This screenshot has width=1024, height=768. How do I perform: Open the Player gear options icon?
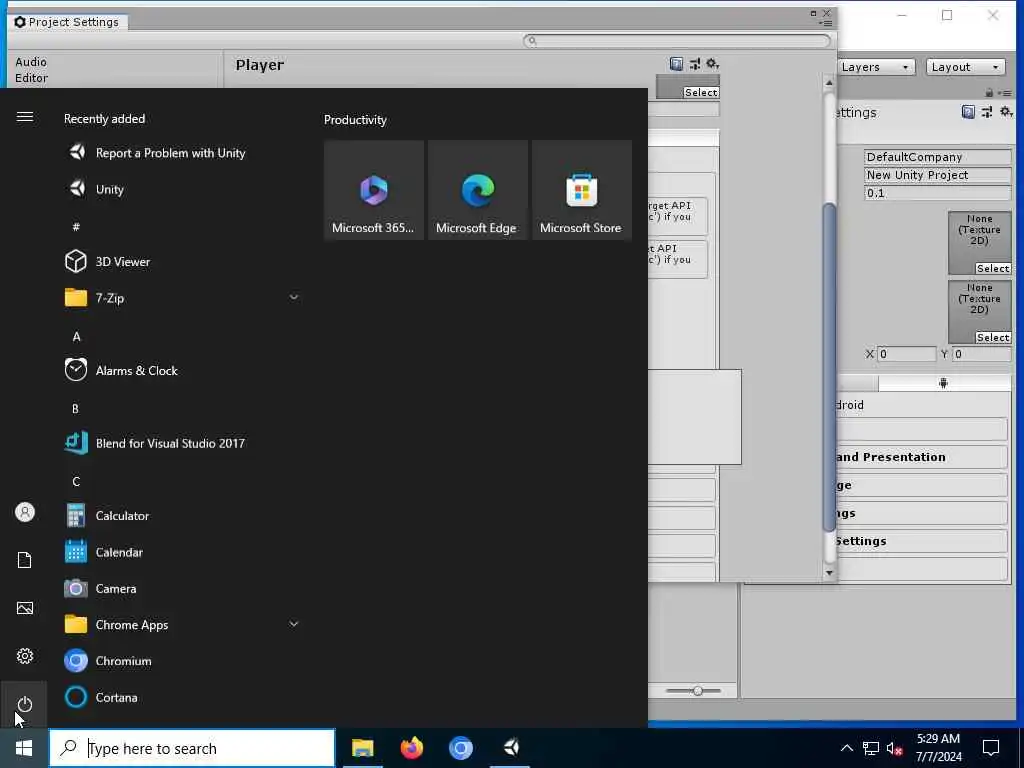[712, 64]
